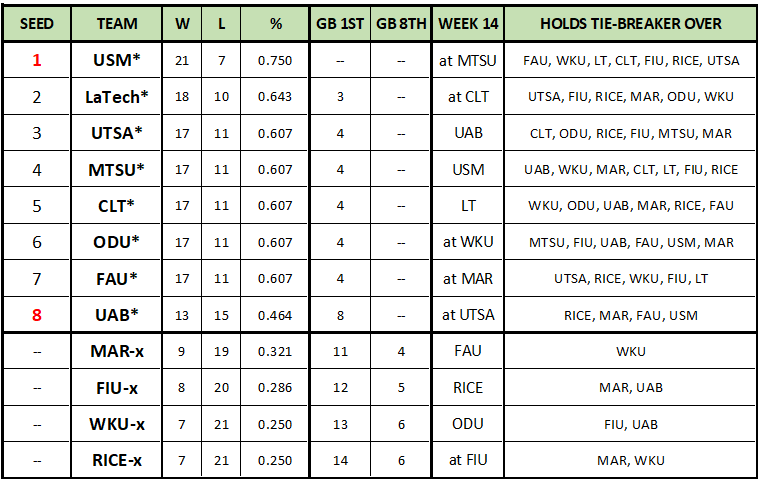Click the 0.750 percentage cell
Image resolution: width=758 pixels, height=481 pixels.
click(x=275, y=60)
